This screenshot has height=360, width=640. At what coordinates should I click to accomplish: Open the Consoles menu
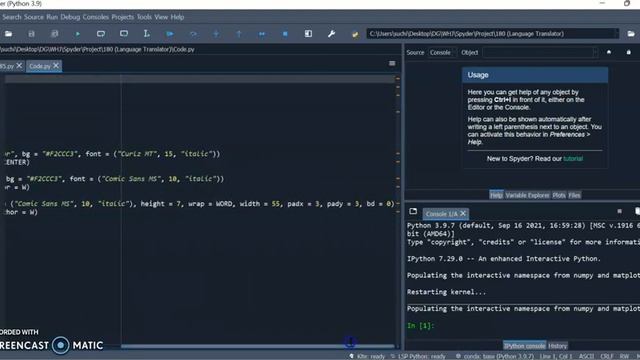96,17
